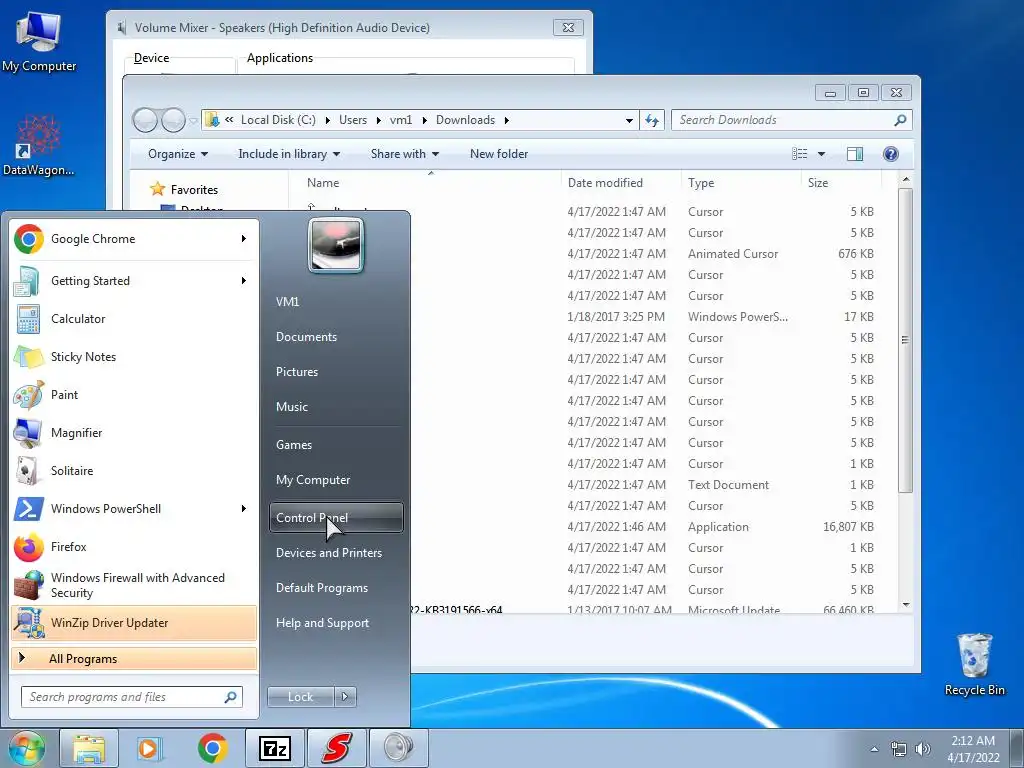Open Chrome from the taskbar
This screenshot has width=1024, height=768.
pos(212,748)
